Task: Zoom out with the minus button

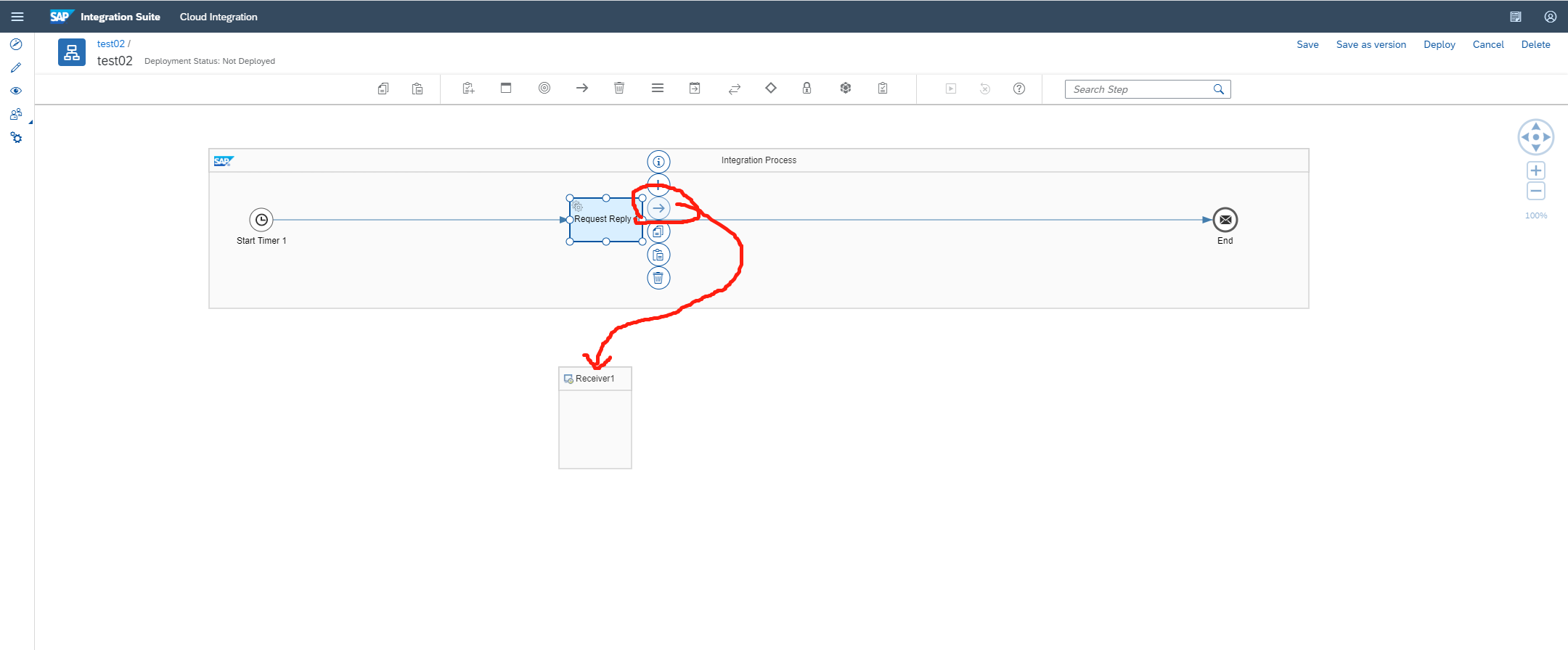Action: click(x=1536, y=191)
